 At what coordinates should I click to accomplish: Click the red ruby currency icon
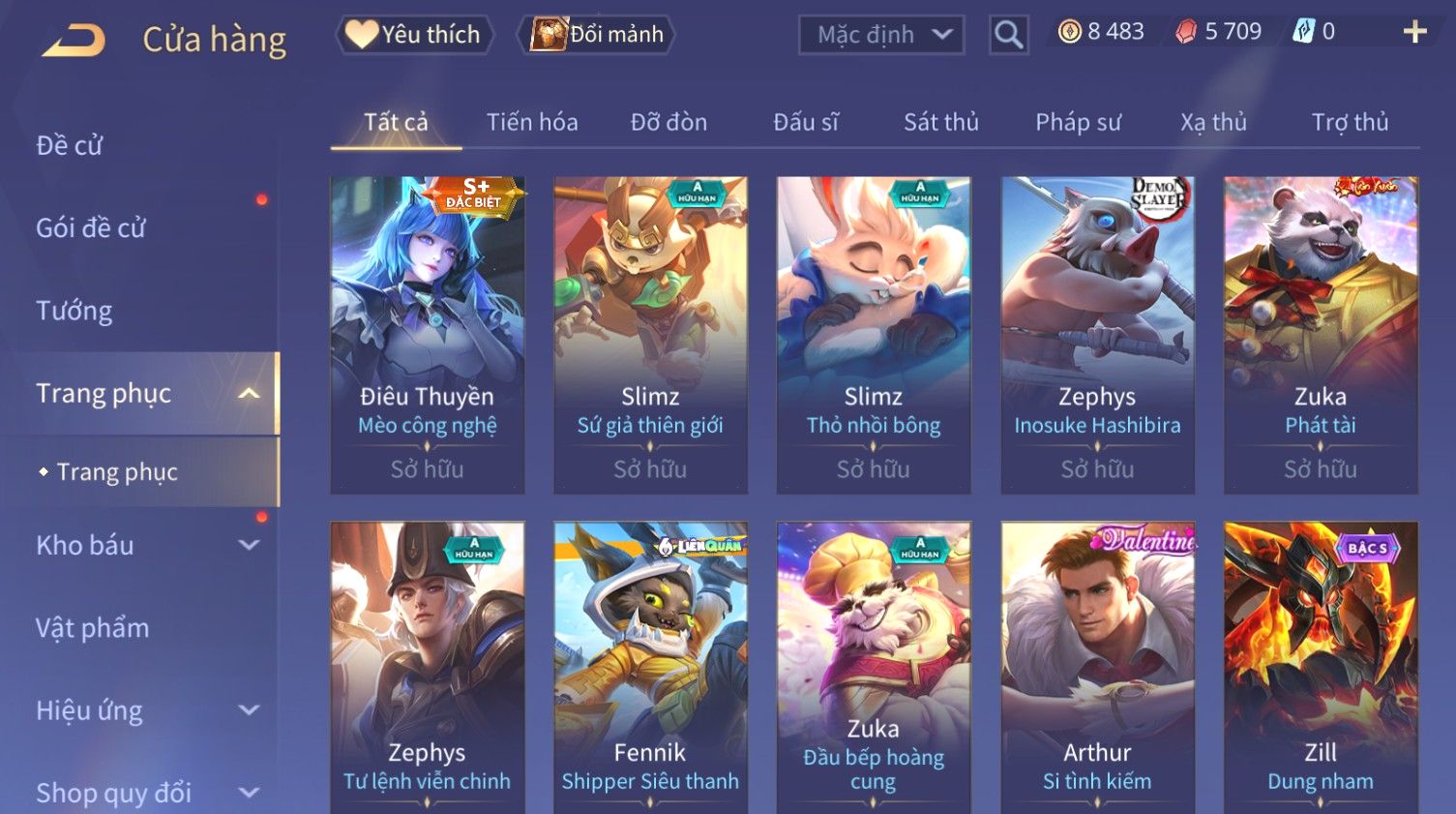coord(1186,33)
